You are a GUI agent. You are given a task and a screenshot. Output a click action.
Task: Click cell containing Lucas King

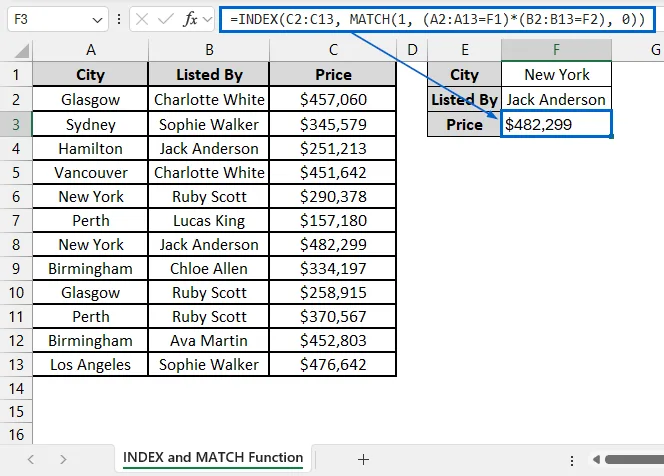(209, 220)
